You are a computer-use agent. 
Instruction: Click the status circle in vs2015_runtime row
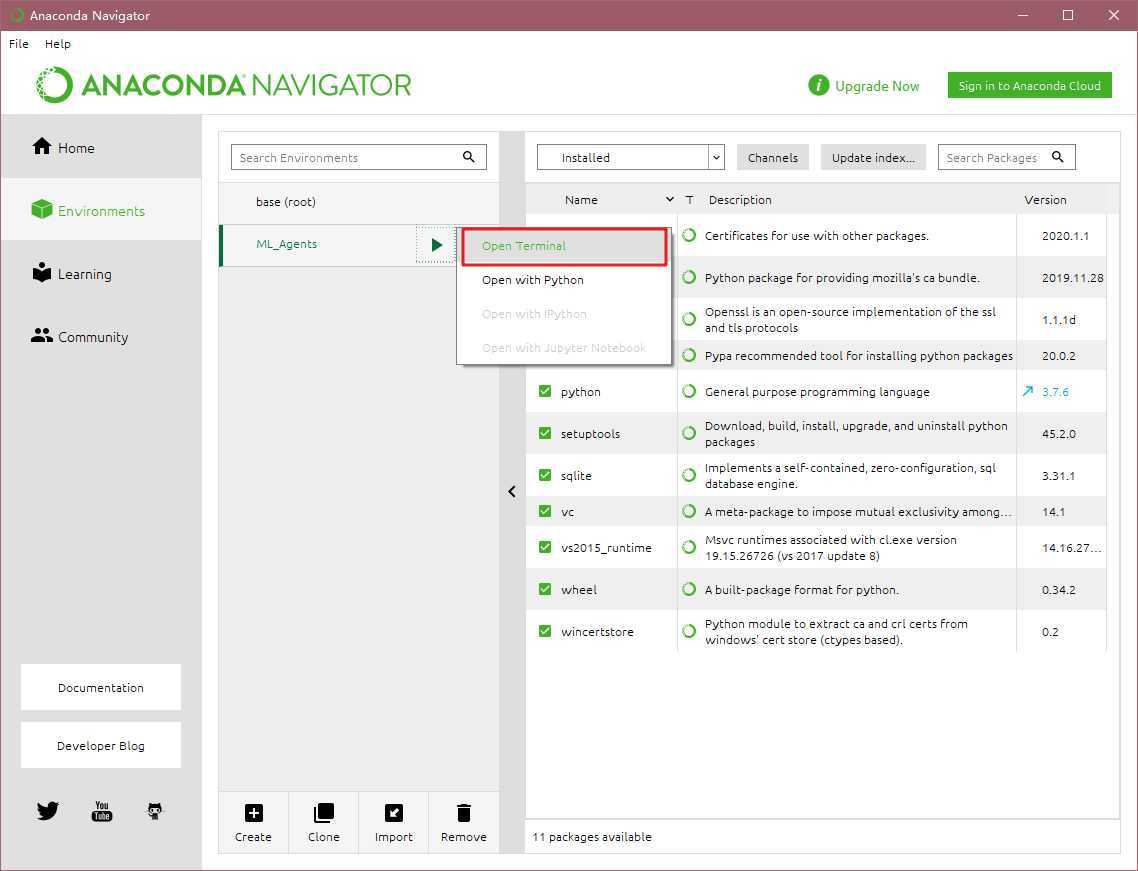pos(689,547)
